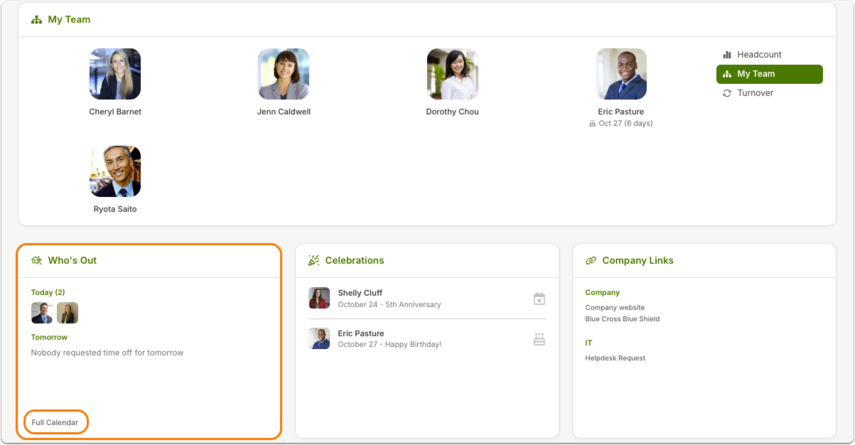Viewport: 855px width, 445px height.
Task: Open Cheryl Barnet's profile photo
Action: click(x=115, y=74)
